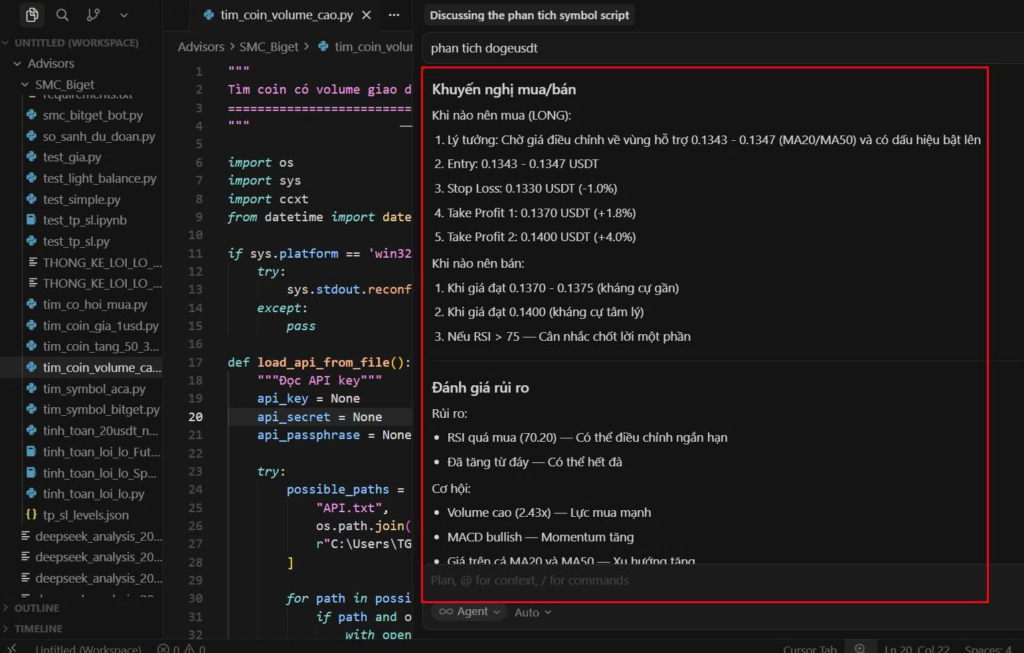The height and width of the screenshot is (653, 1024).
Task: Collapse the SMC_Biget folder
Action: 25,85
